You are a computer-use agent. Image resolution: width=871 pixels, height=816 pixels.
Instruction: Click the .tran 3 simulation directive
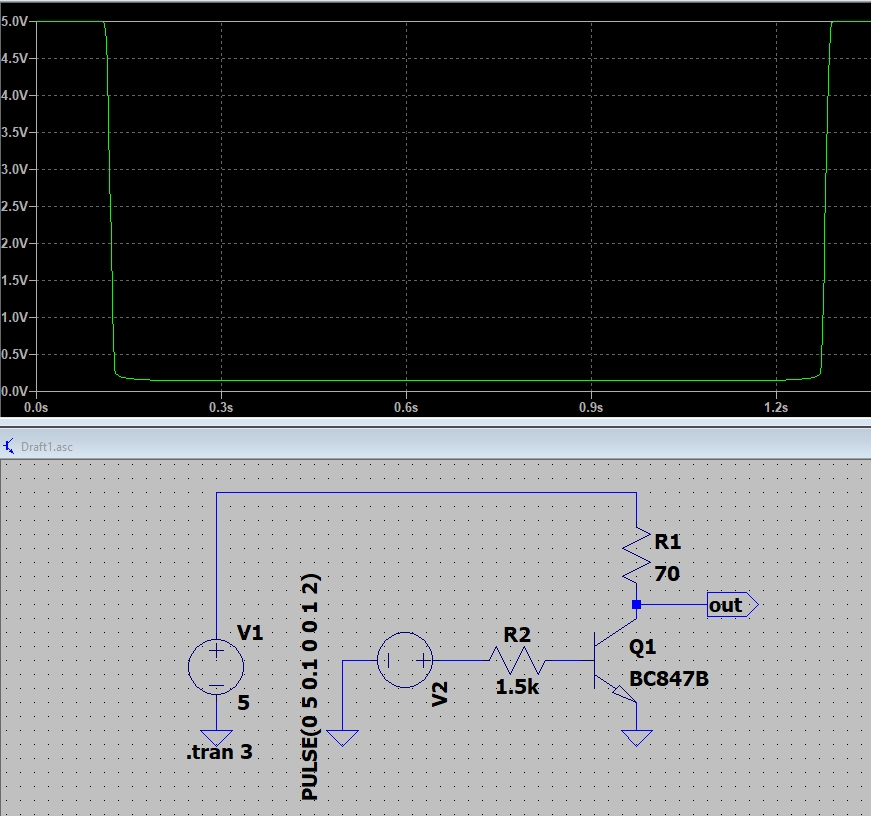click(219, 752)
